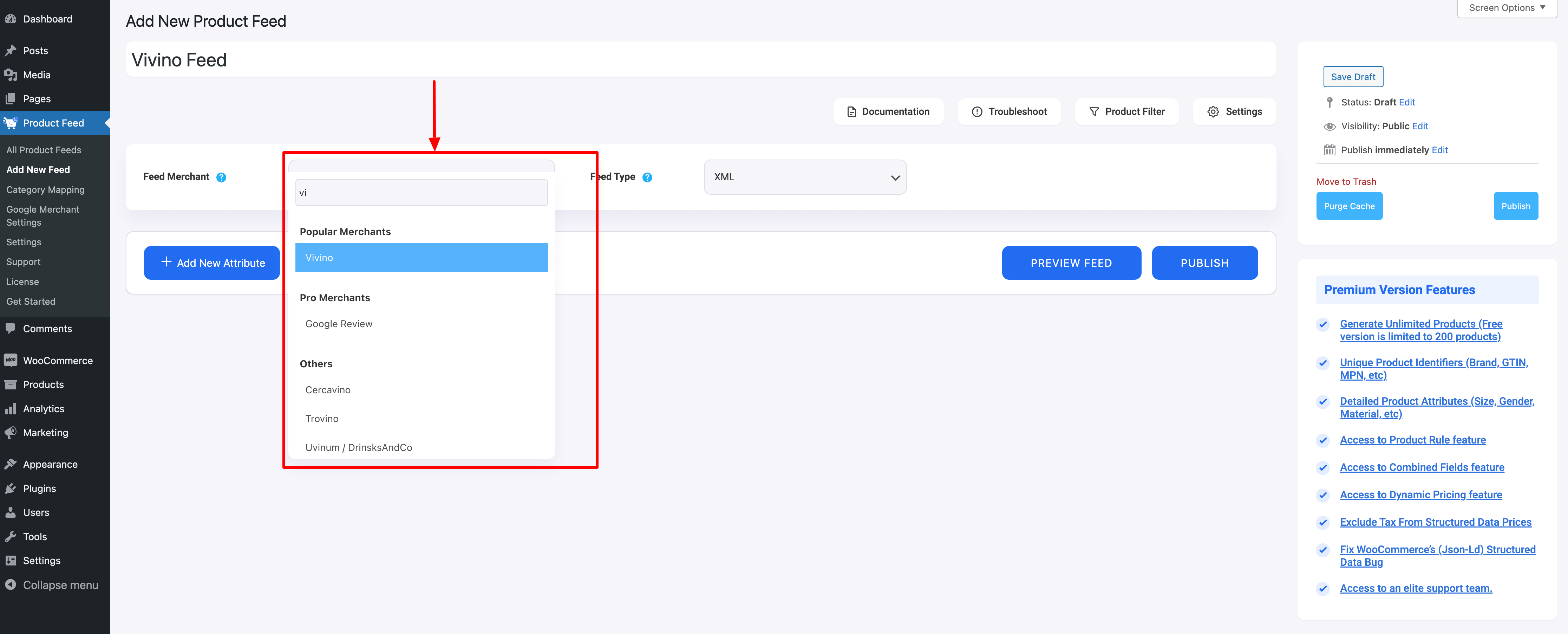This screenshot has height=634, width=1568.
Task: Click the Product Filter funnel icon
Action: 1094,112
